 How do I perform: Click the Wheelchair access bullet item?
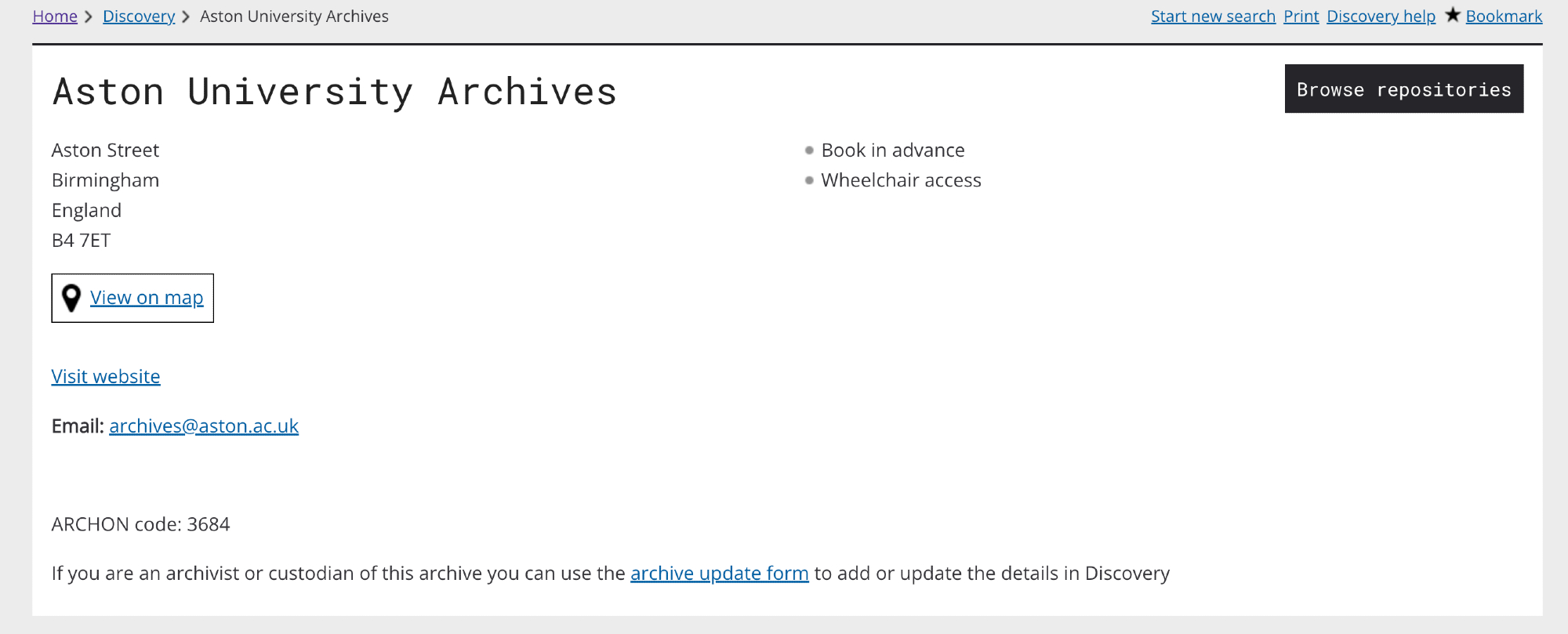(901, 181)
